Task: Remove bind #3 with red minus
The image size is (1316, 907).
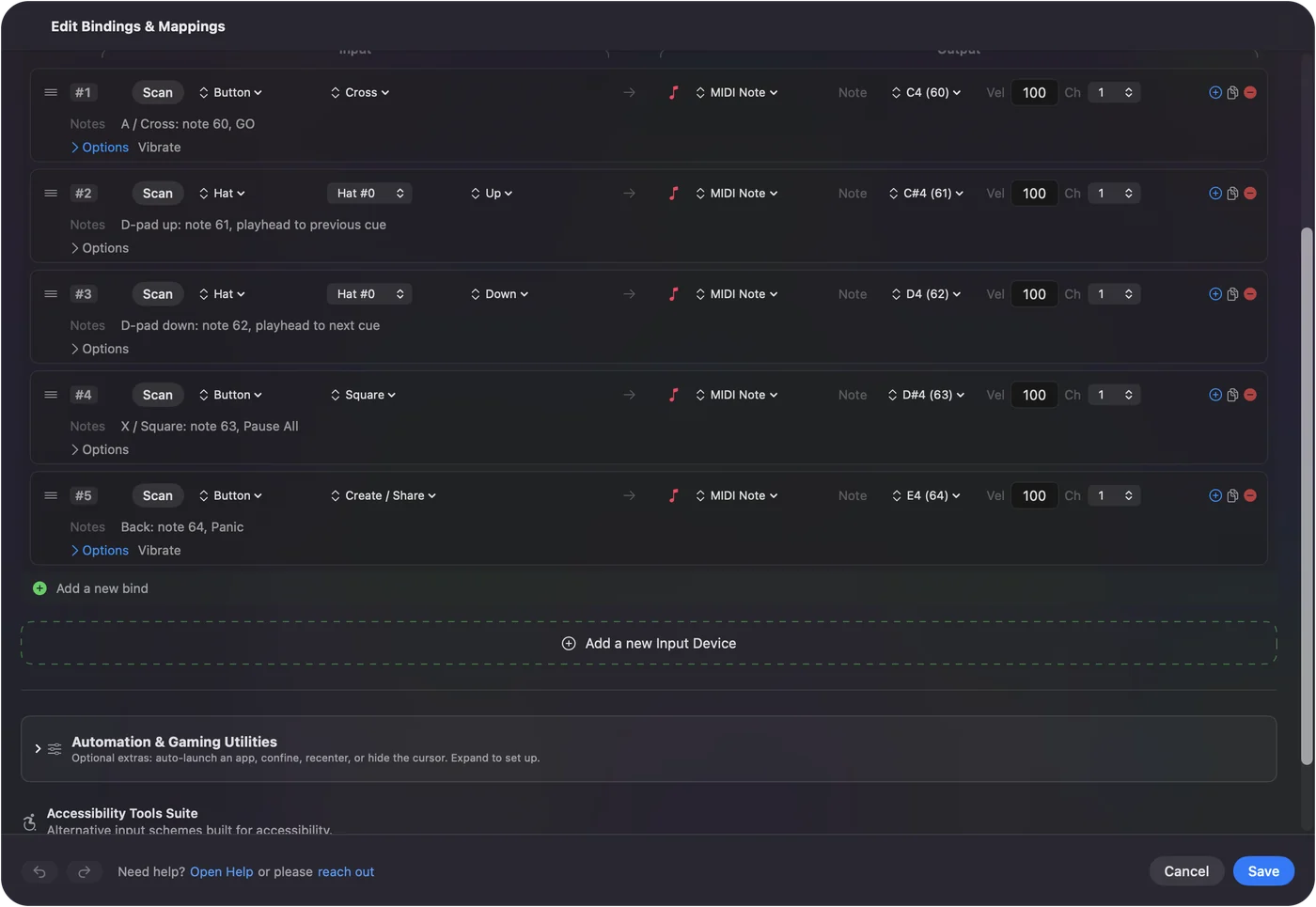Action: (x=1250, y=294)
